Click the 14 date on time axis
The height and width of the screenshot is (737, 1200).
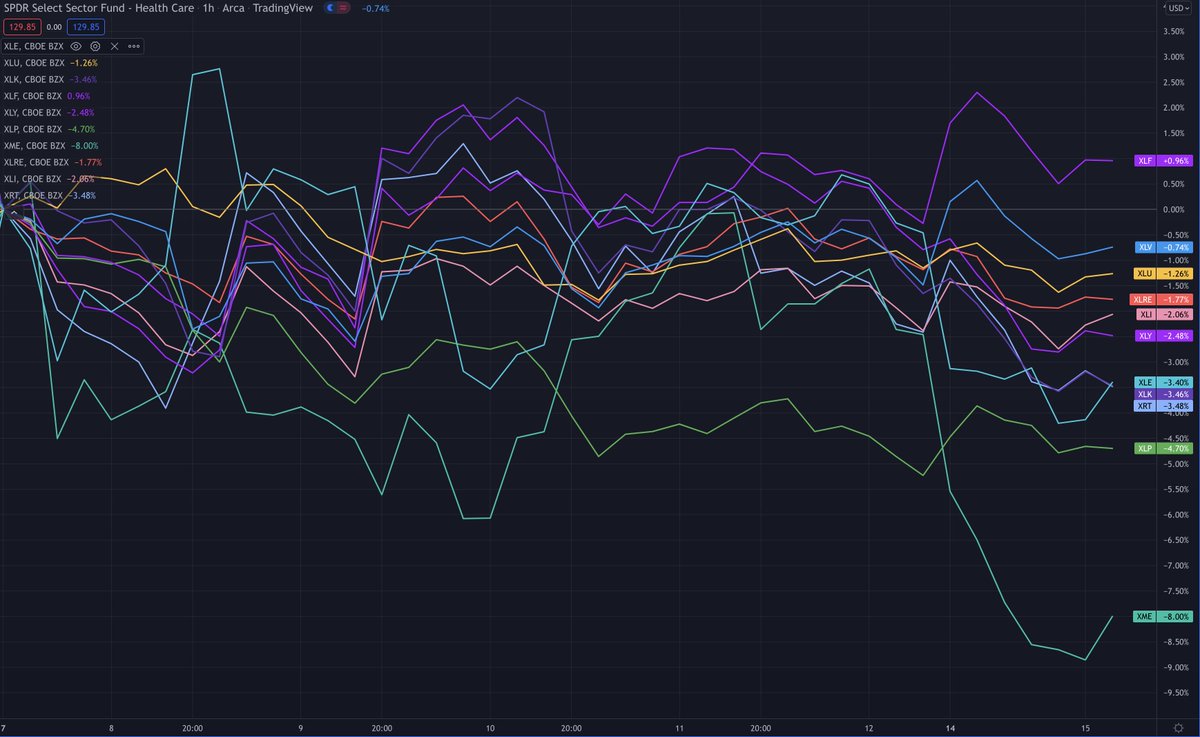point(949,728)
